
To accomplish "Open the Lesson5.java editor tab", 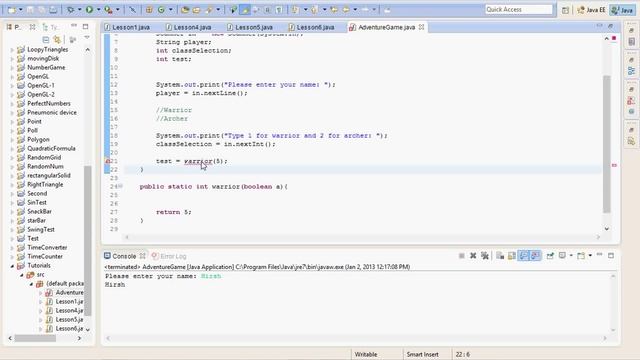I will point(250,27).
